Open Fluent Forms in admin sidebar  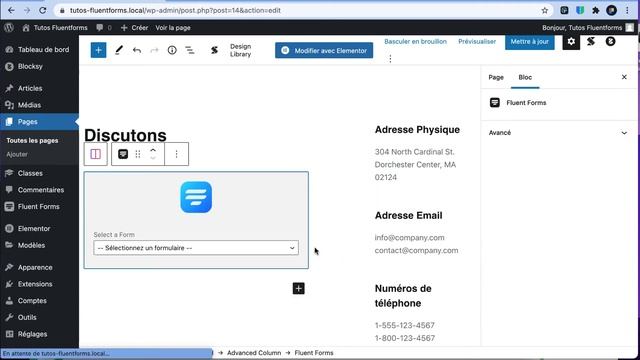39,207
